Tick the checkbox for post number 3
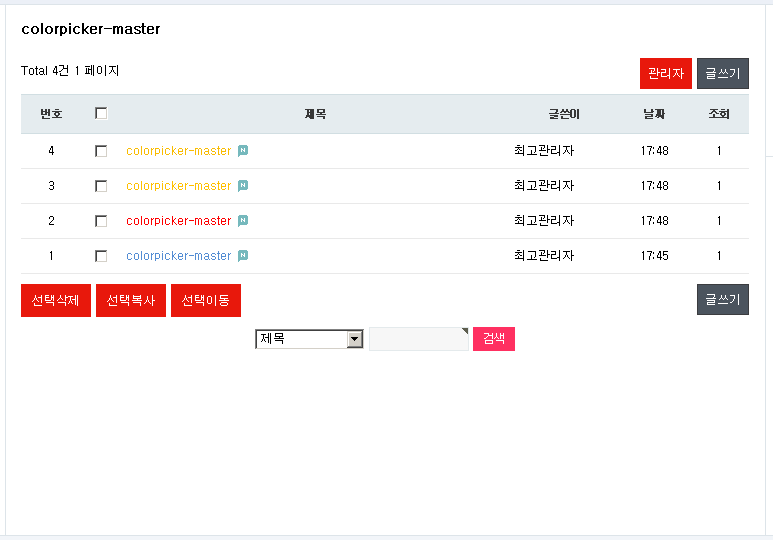The image size is (773, 540). point(101,186)
